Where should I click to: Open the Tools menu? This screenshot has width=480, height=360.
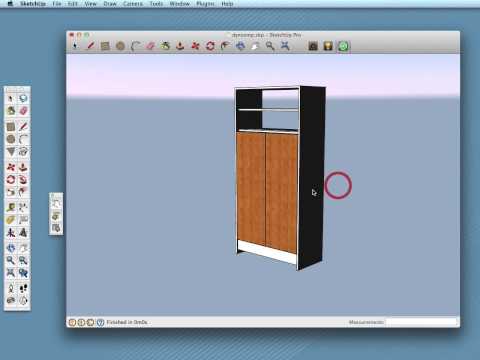tap(156, 4)
